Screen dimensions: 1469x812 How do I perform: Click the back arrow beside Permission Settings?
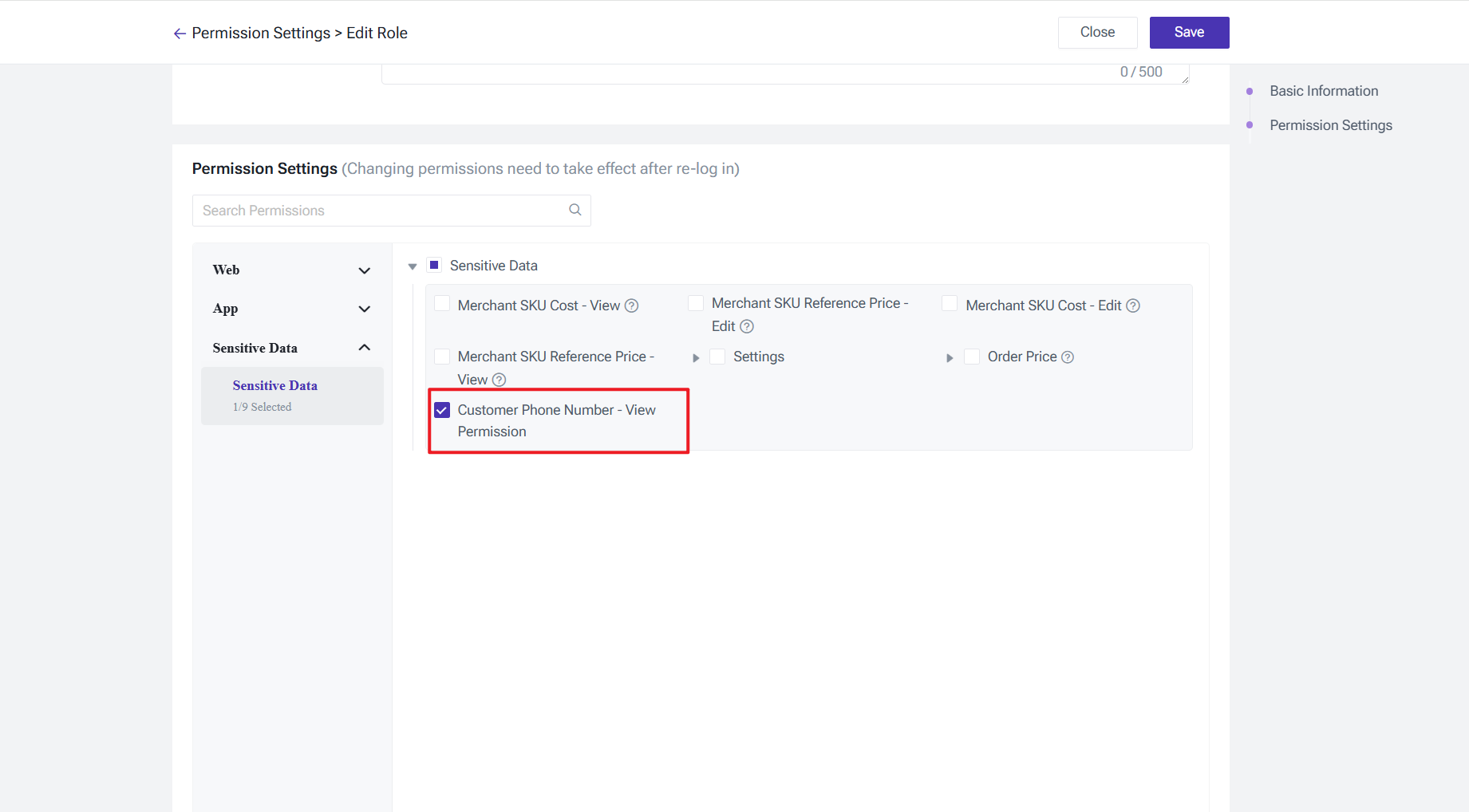coord(180,34)
